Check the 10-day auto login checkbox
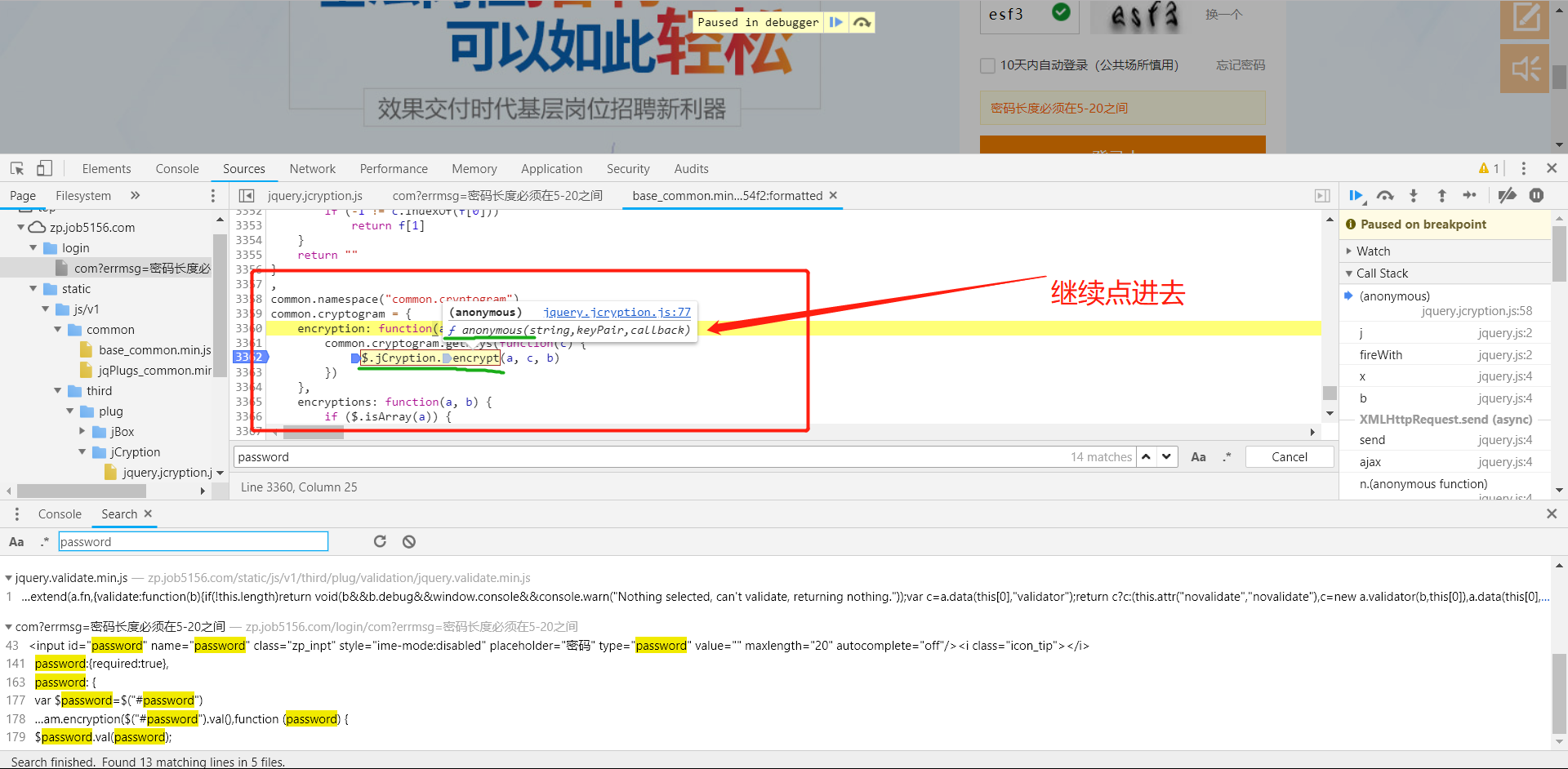 pos(987,65)
